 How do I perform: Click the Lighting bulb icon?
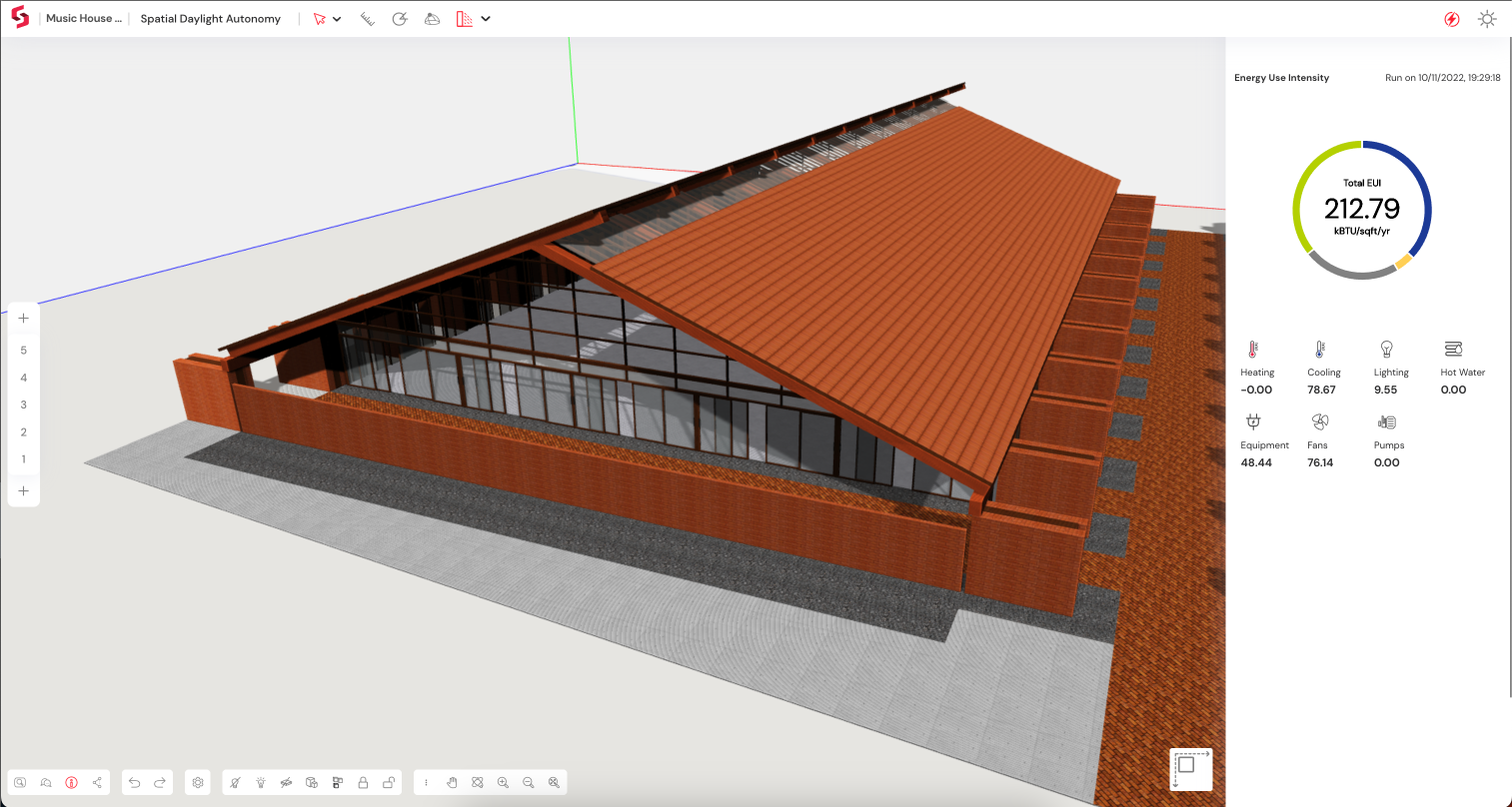(1386, 349)
